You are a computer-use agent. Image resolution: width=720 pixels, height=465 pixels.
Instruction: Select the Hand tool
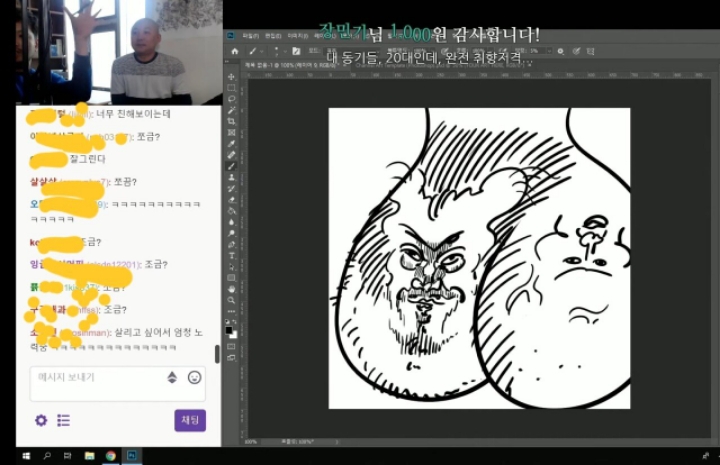click(x=231, y=289)
